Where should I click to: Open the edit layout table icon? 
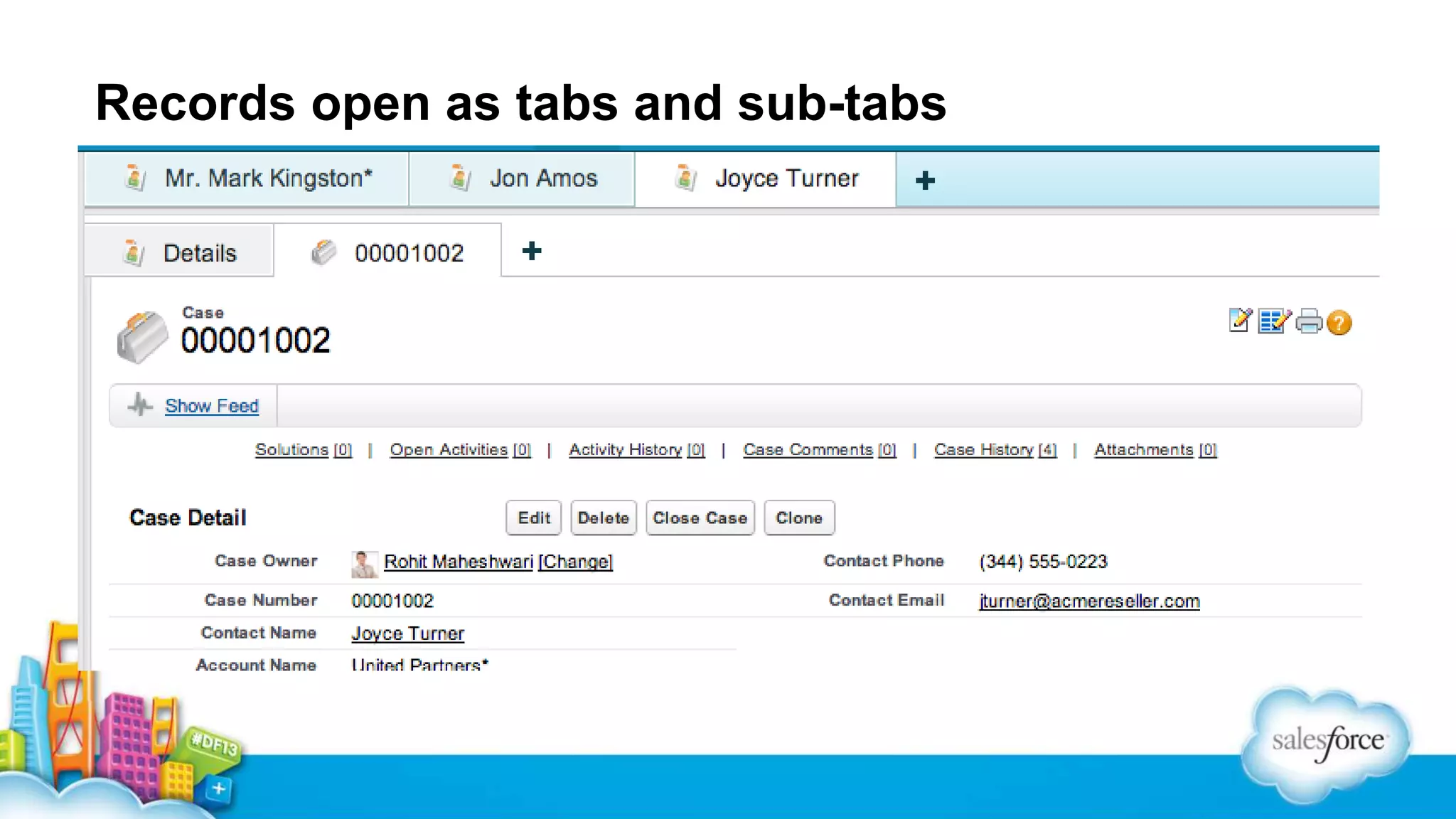tap(1274, 321)
